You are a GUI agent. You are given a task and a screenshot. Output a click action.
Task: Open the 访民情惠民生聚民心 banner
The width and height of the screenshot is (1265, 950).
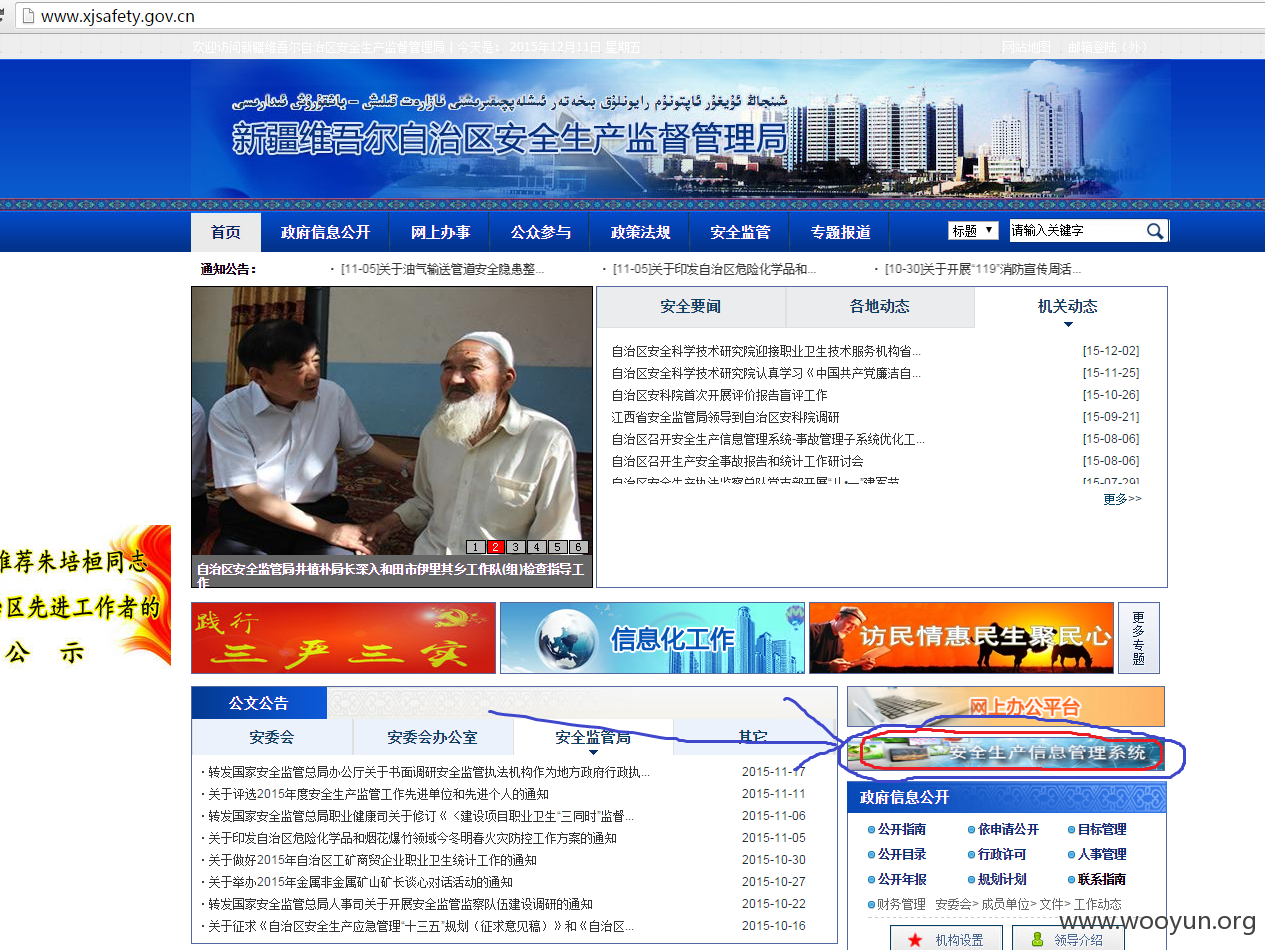pyautogui.click(x=961, y=638)
